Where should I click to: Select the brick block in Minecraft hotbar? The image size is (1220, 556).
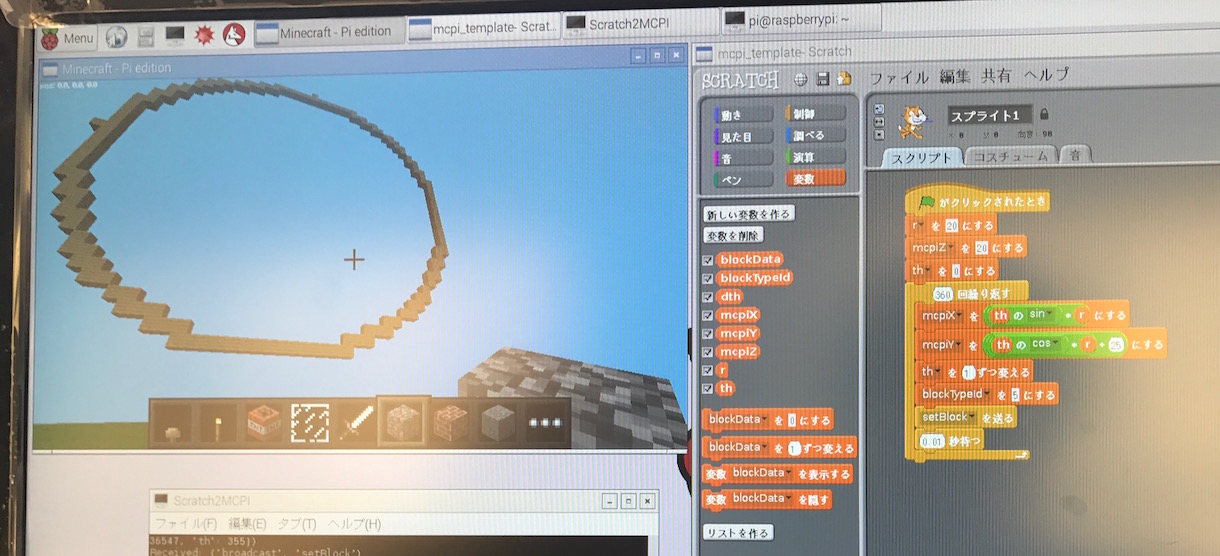(x=451, y=421)
